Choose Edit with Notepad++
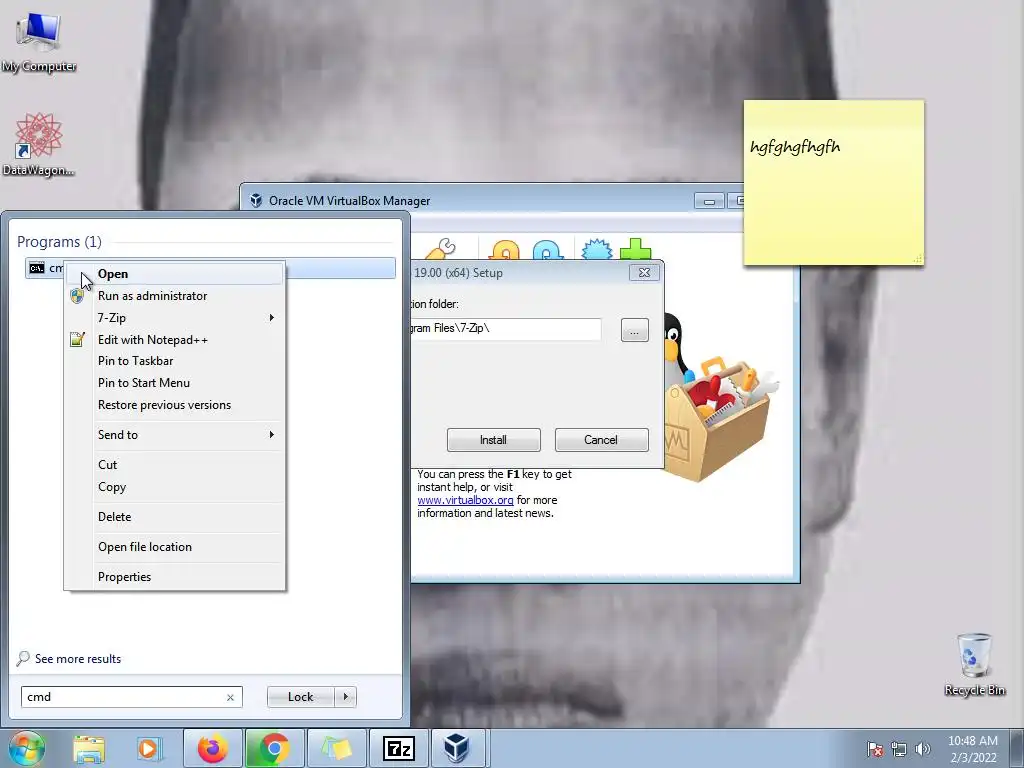Image resolution: width=1024 pixels, height=768 pixels. [x=174, y=340]
